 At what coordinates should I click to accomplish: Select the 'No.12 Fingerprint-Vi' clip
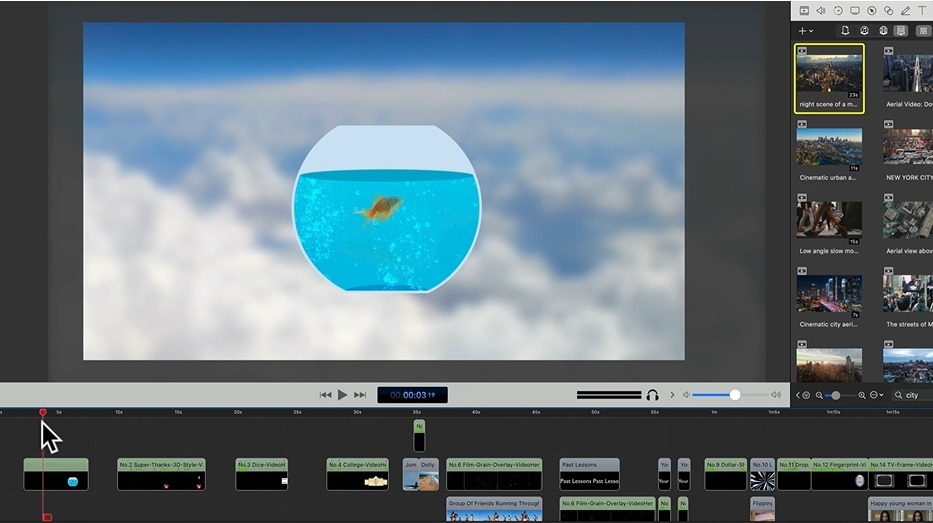coord(839,474)
